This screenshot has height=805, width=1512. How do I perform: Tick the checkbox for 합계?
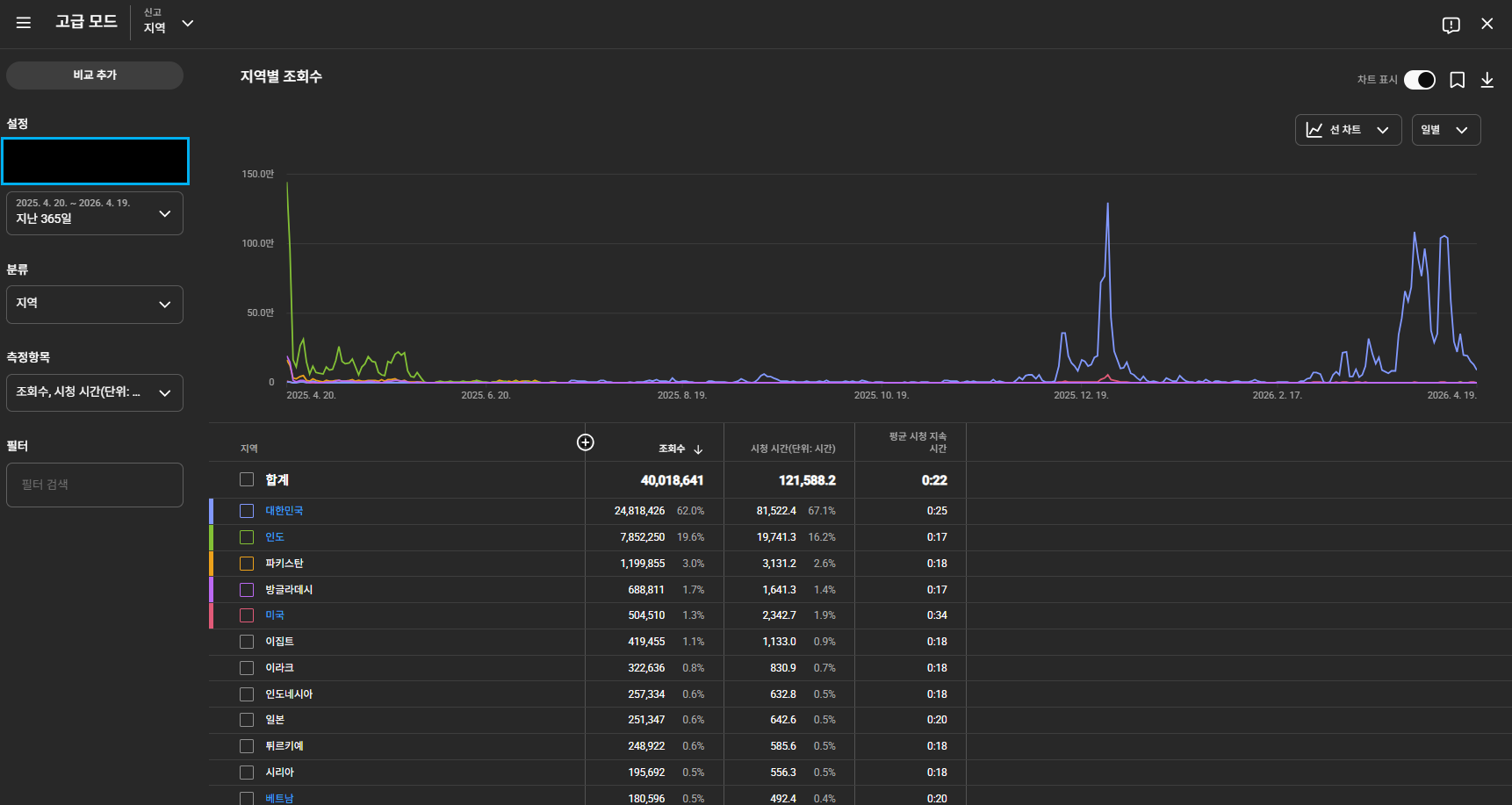(x=247, y=479)
